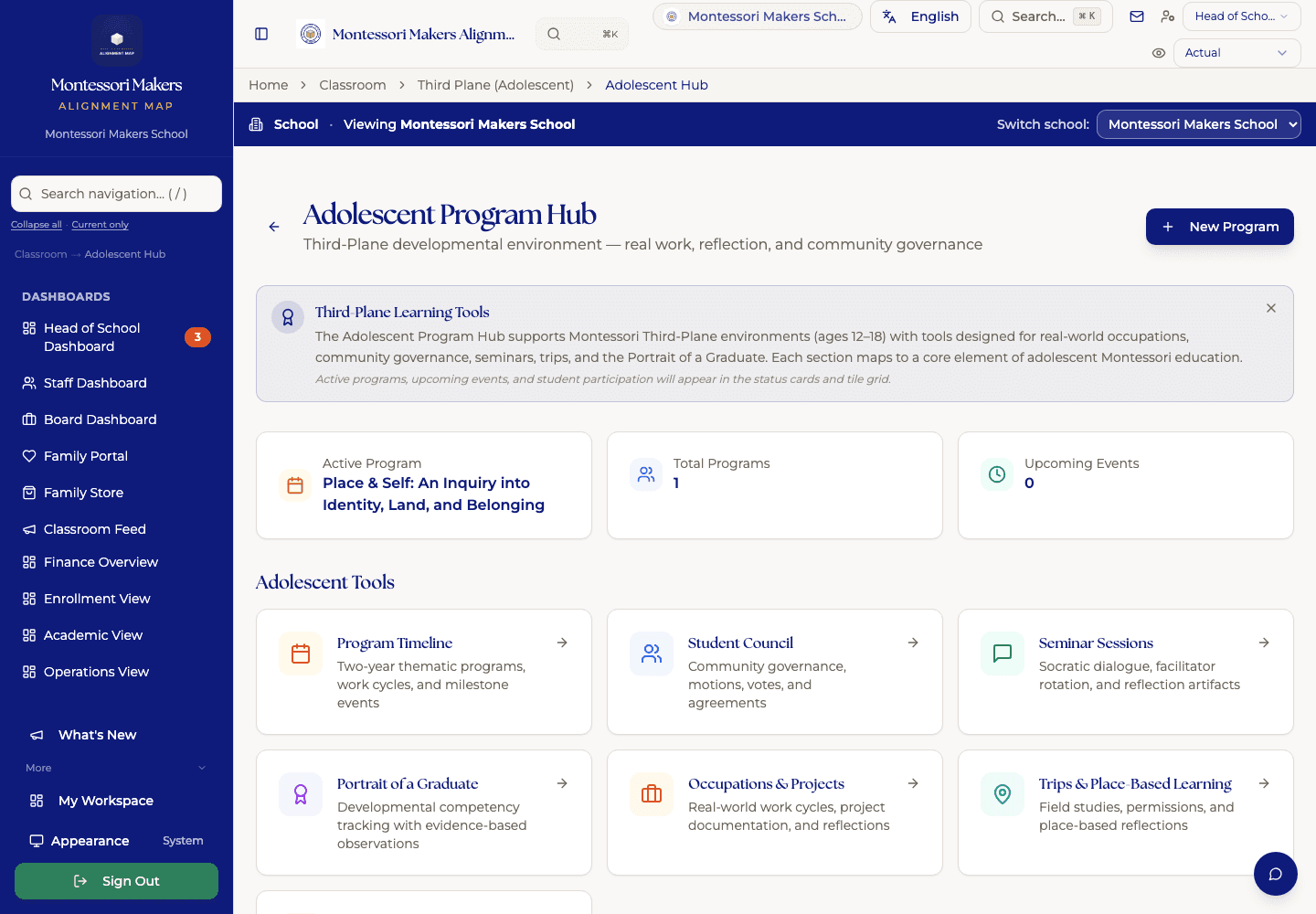Click the Seminar Sessions speech icon
The image size is (1316, 914).
tap(1003, 654)
